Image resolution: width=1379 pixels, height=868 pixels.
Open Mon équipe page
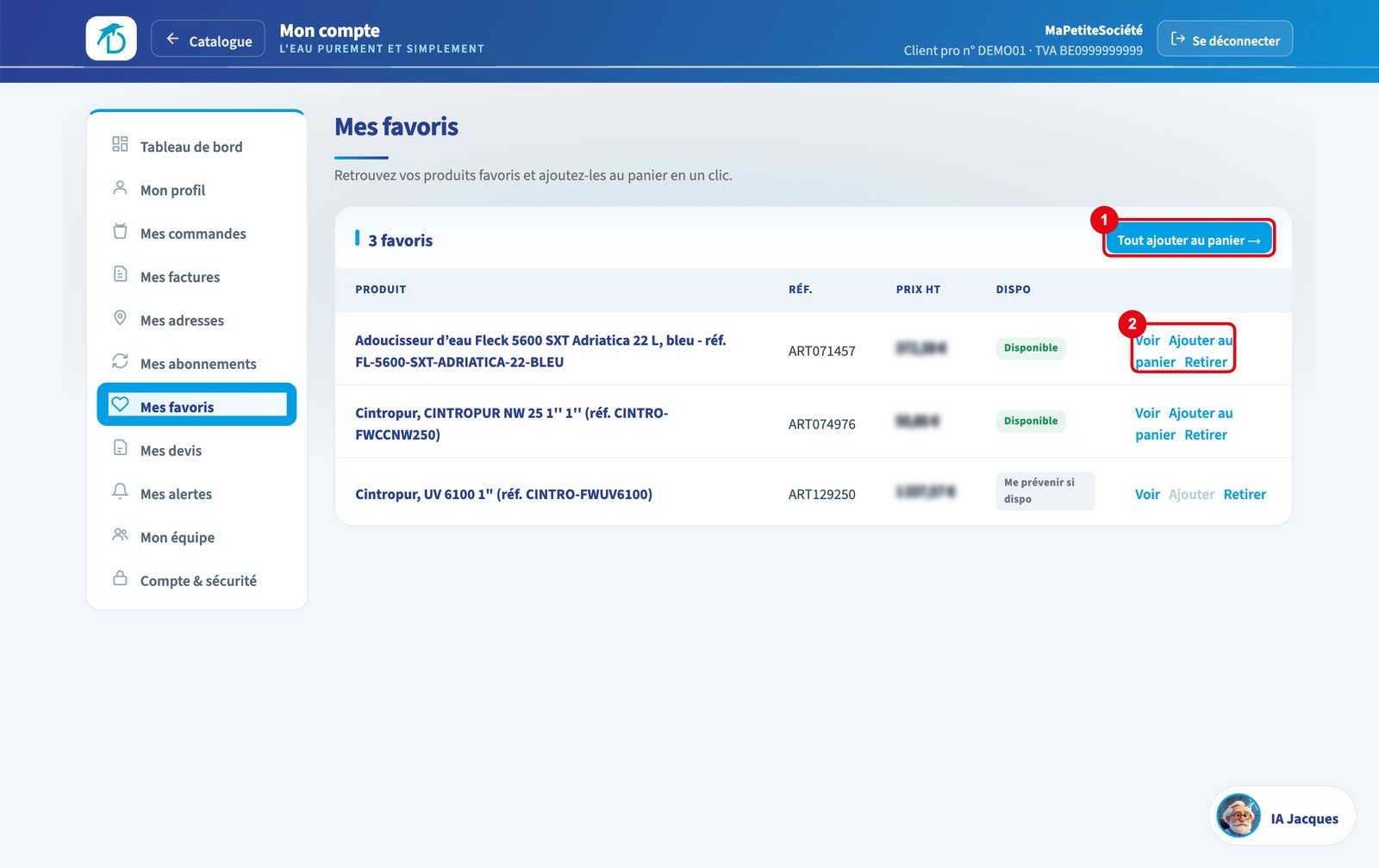197,538
